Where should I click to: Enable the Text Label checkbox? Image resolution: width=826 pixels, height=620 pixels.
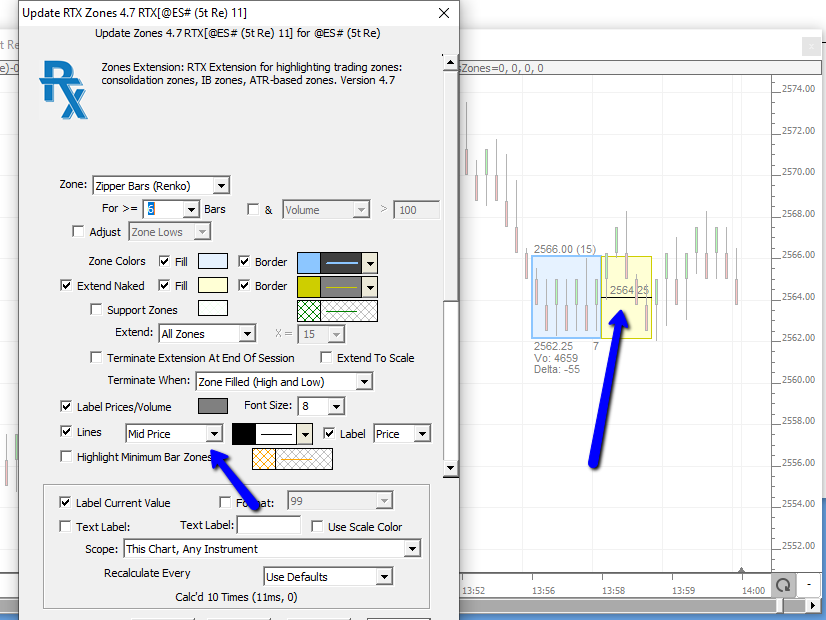coord(65,526)
